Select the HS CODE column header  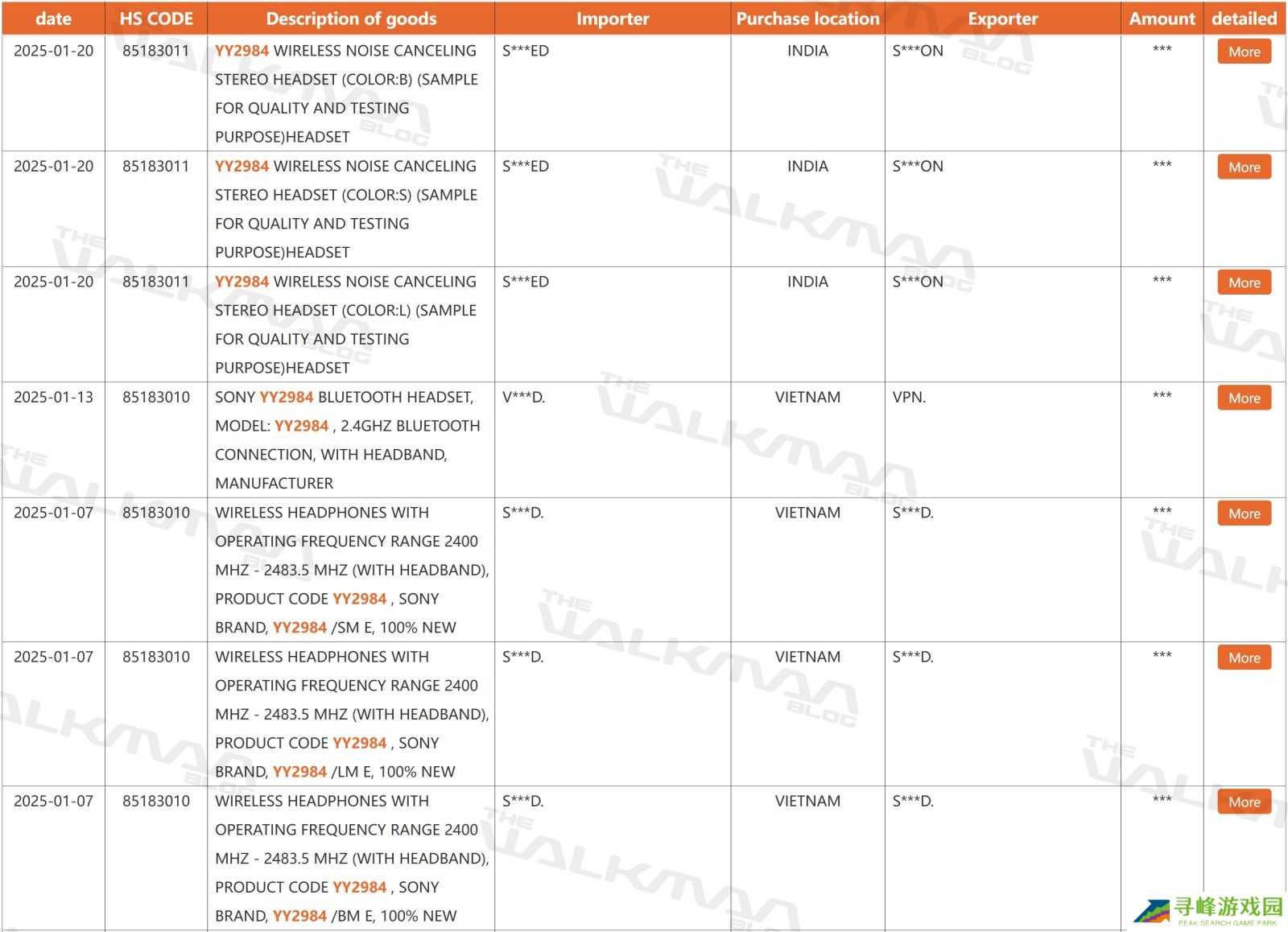(156, 19)
